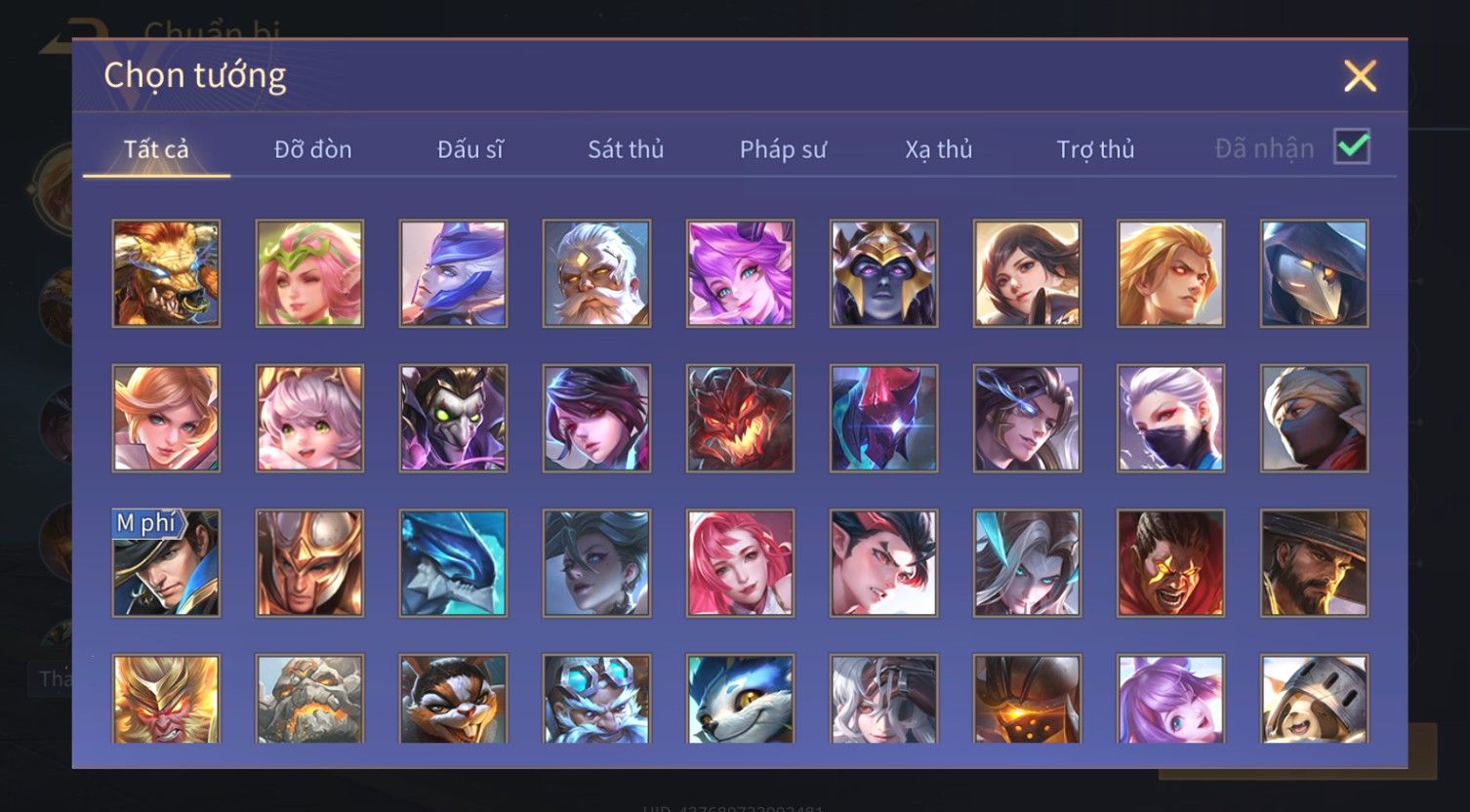Select the hooded plague-mask hero portrait
The image size is (1470, 812).
[1314, 273]
